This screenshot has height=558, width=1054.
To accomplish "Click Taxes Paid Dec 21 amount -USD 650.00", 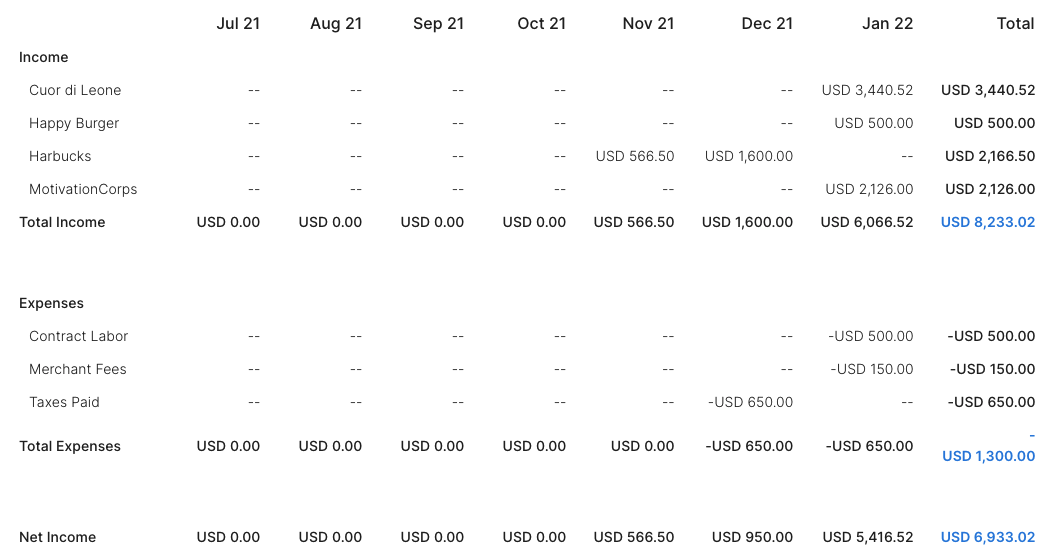I will tap(750, 402).
